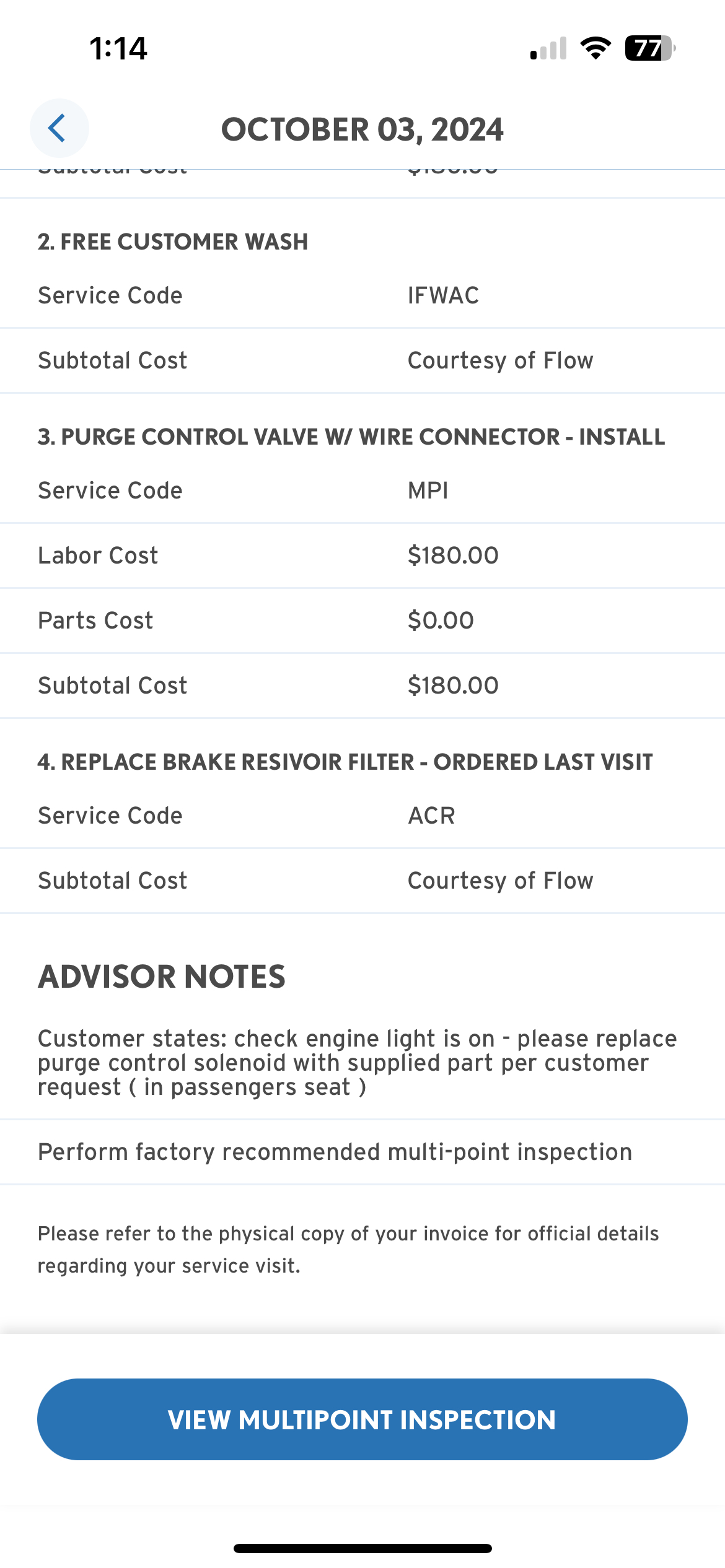
Task: Select the Free Customer Wash heading
Action: tap(173, 242)
